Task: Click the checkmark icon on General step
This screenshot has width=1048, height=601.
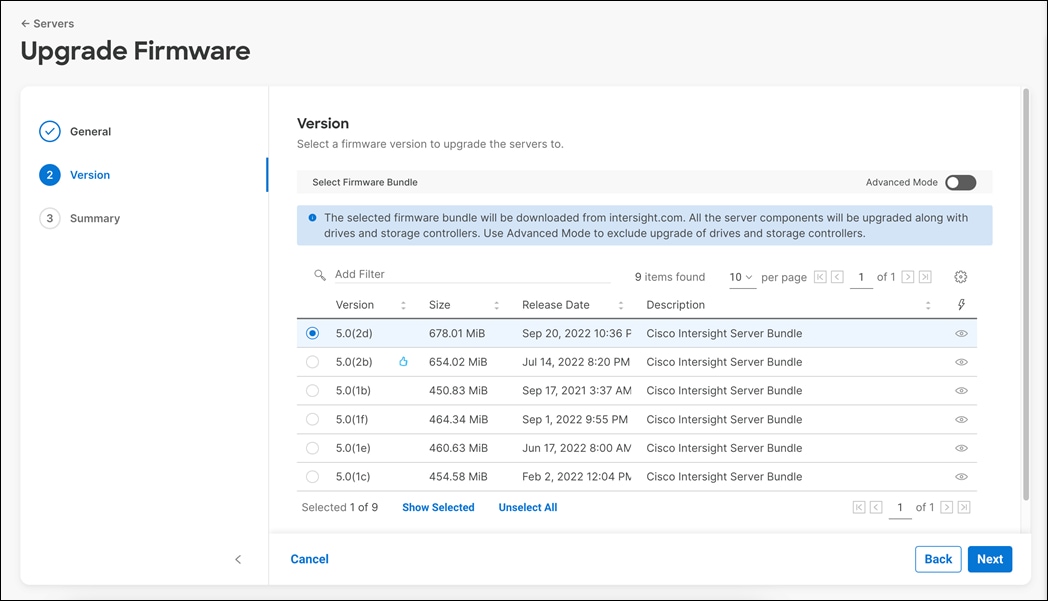Action: coord(50,131)
